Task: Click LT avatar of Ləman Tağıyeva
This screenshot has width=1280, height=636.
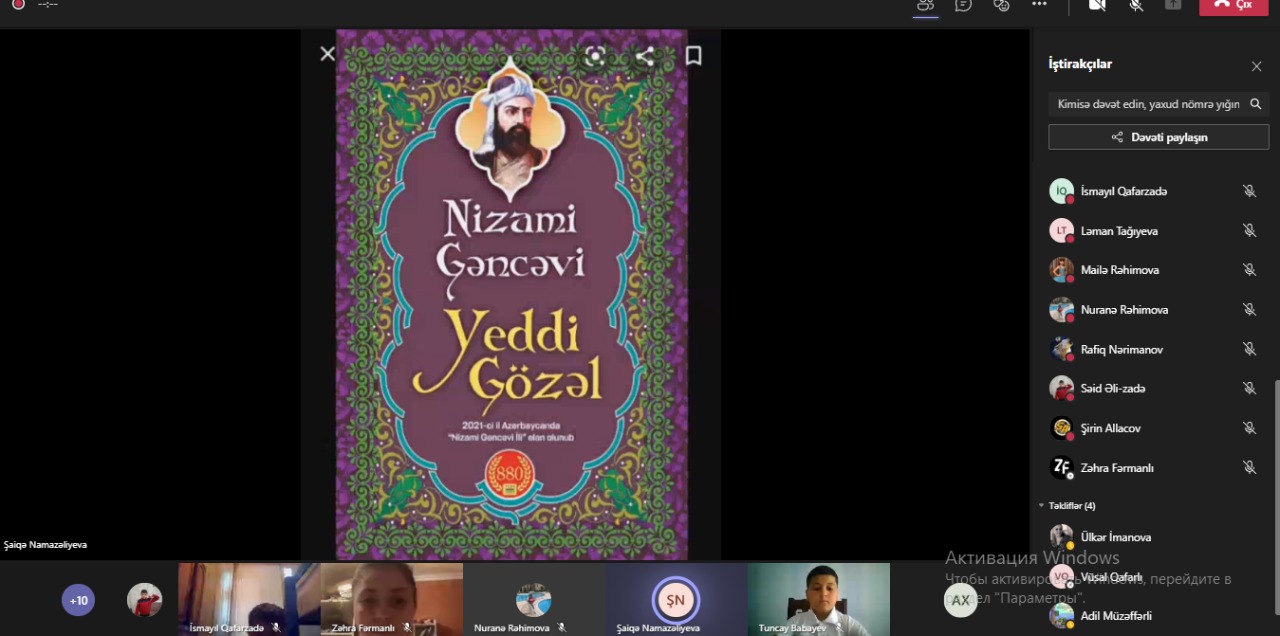Action: tap(1061, 230)
